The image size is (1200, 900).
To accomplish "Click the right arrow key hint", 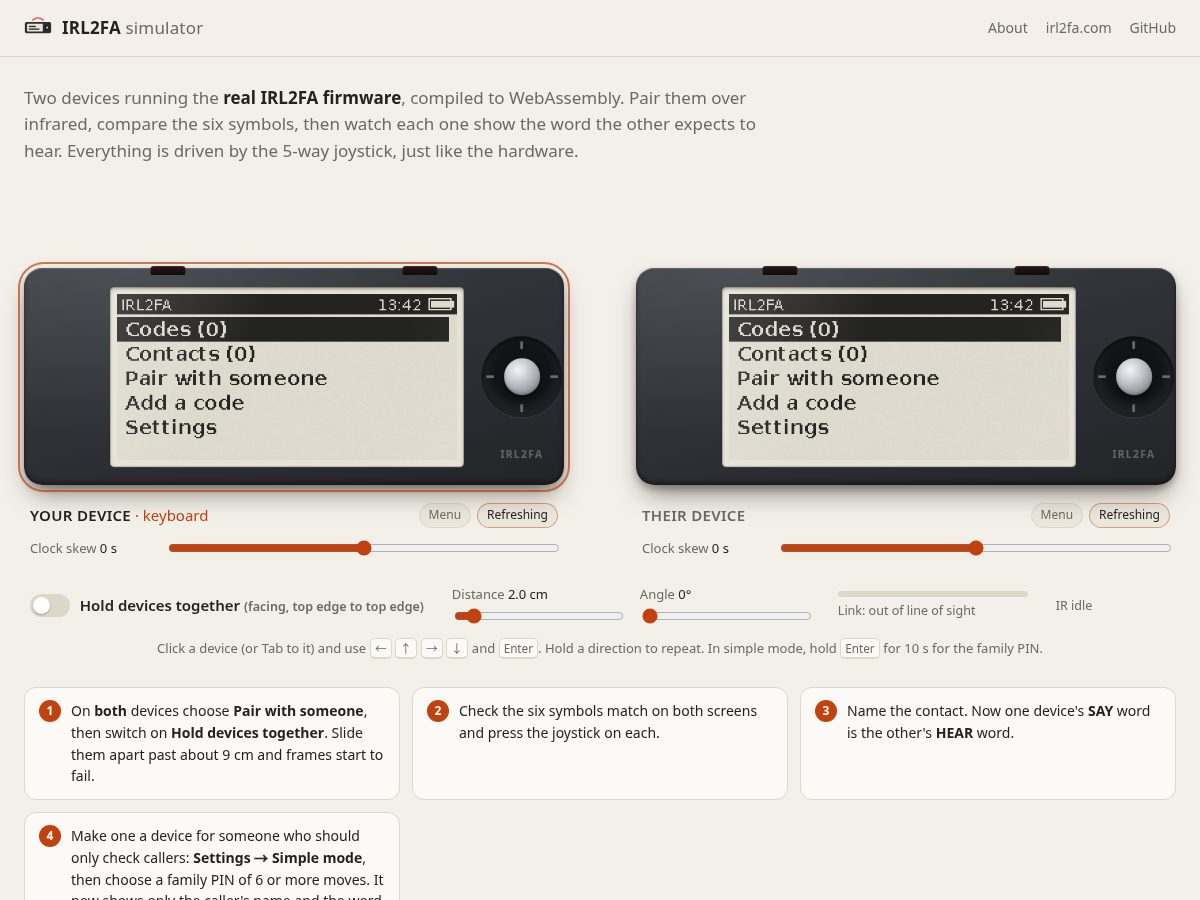I will [x=432, y=648].
